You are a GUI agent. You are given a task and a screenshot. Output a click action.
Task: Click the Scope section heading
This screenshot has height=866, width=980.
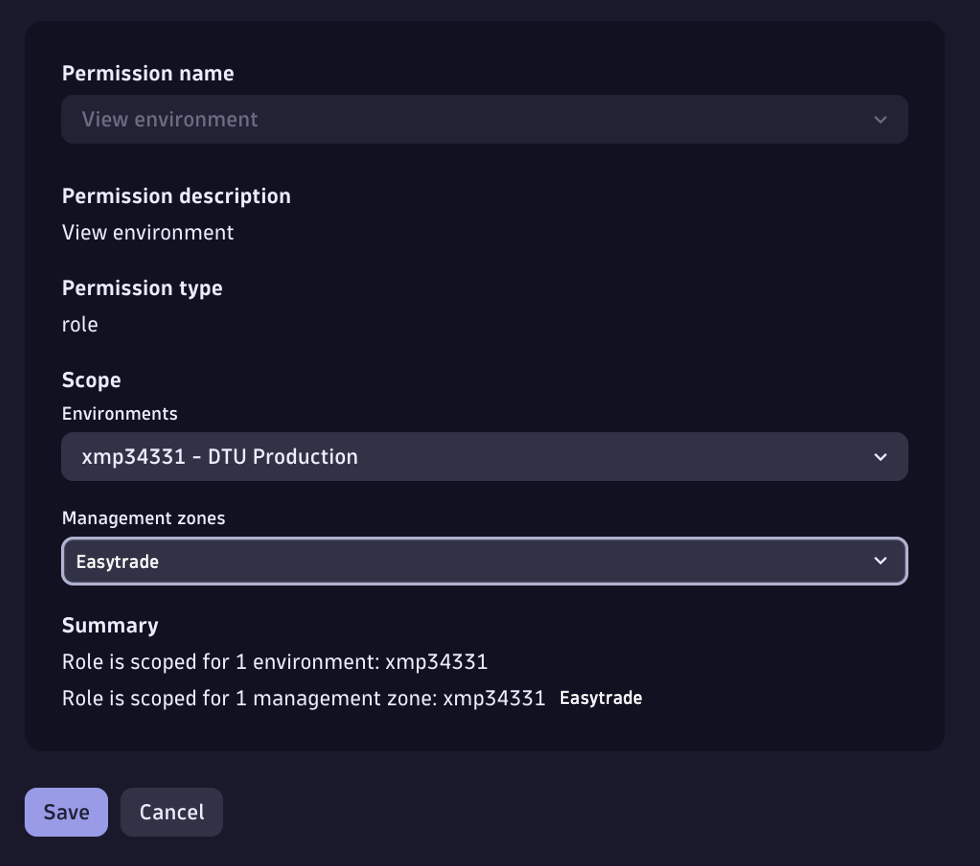(91, 380)
